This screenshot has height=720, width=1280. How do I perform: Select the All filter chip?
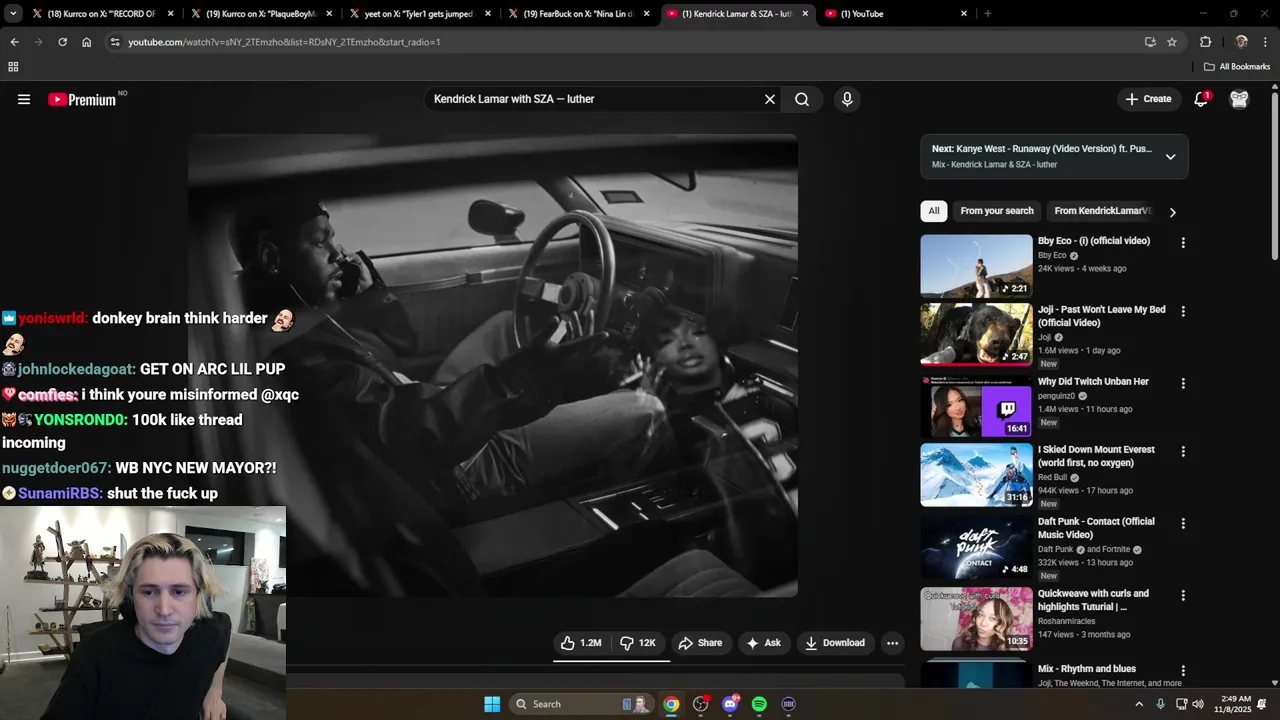934,211
